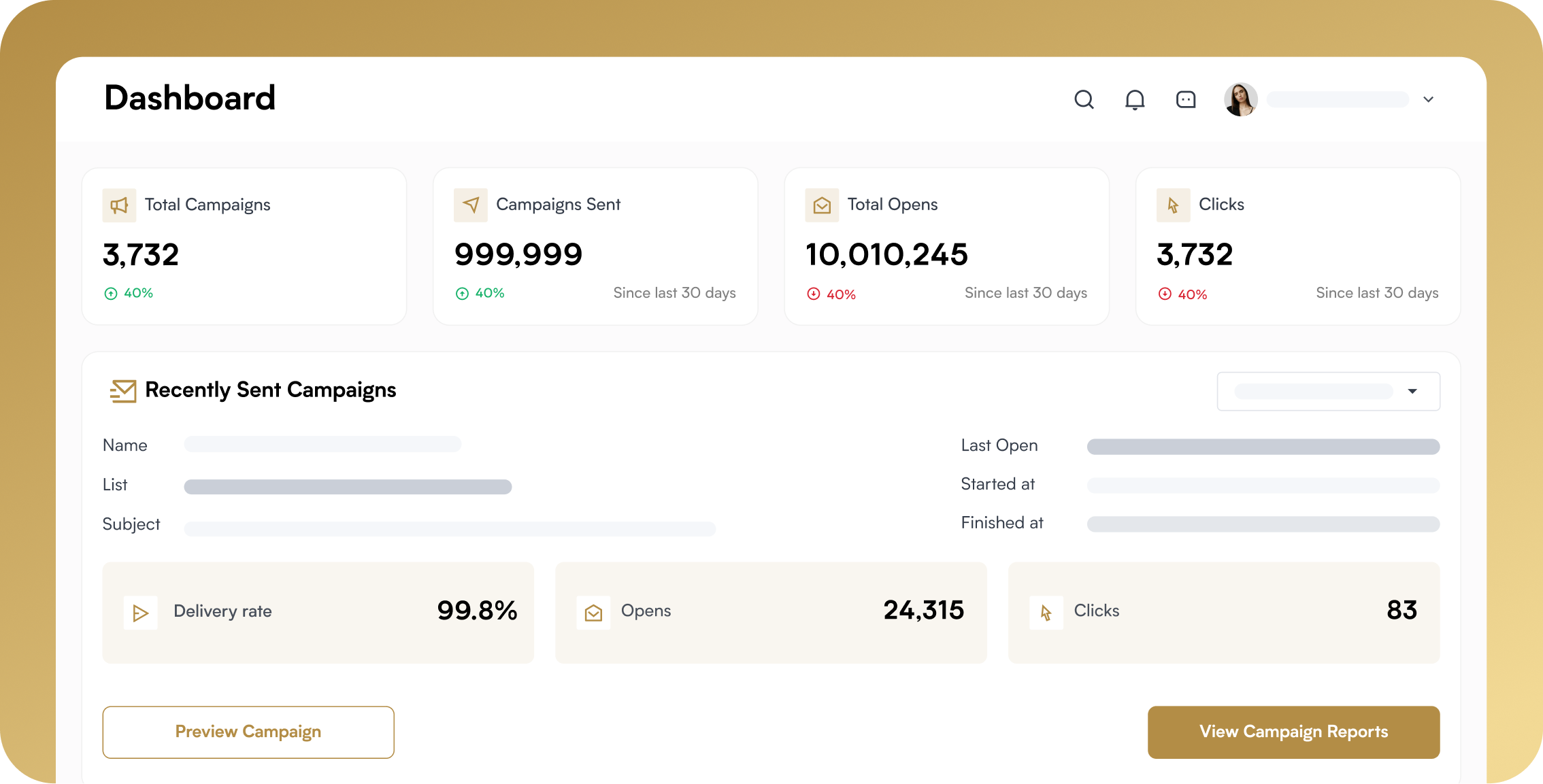Click the Preview Campaign button
The image size is (1543, 784).
click(248, 732)
